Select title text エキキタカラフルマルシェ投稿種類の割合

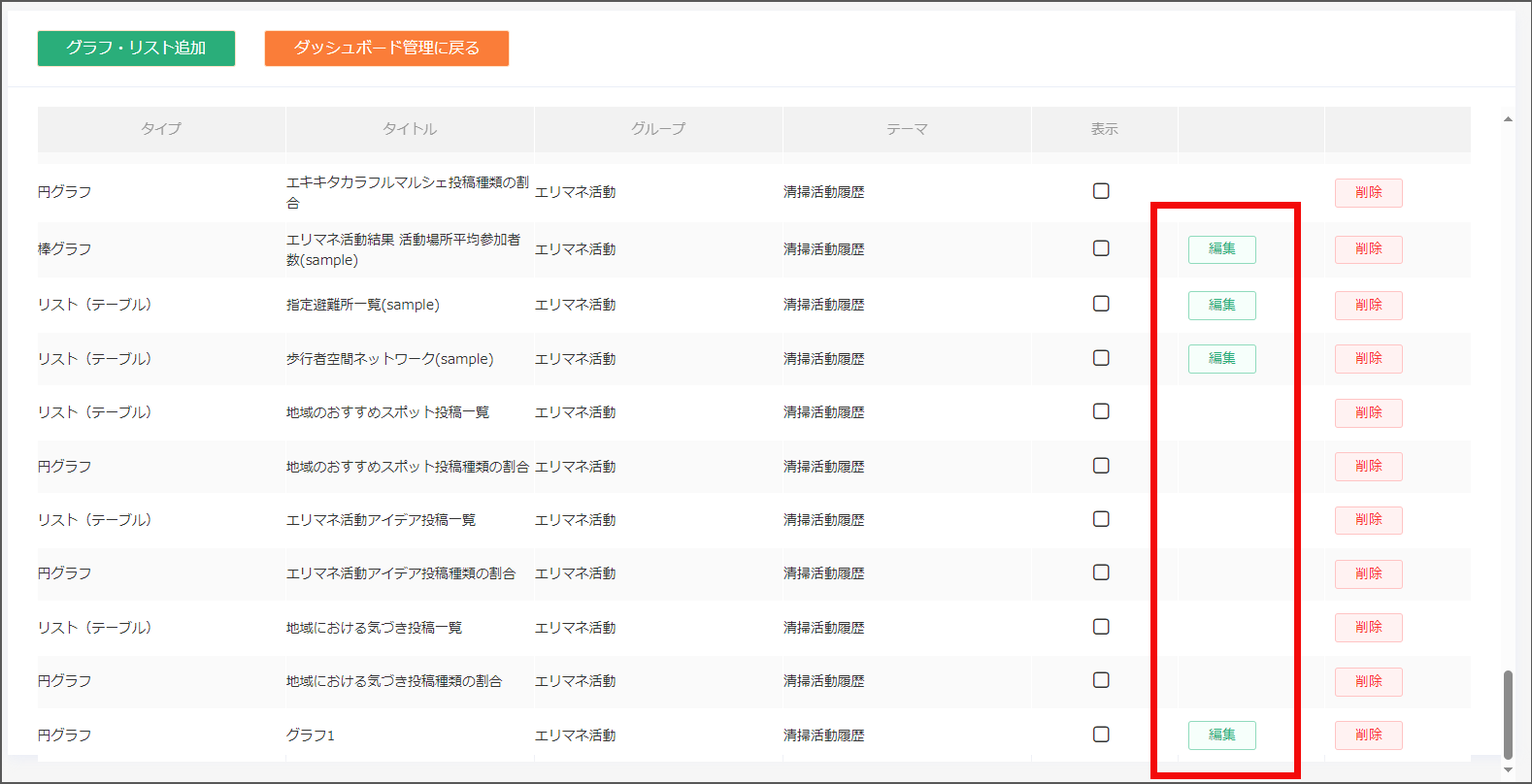click(408, 192)
